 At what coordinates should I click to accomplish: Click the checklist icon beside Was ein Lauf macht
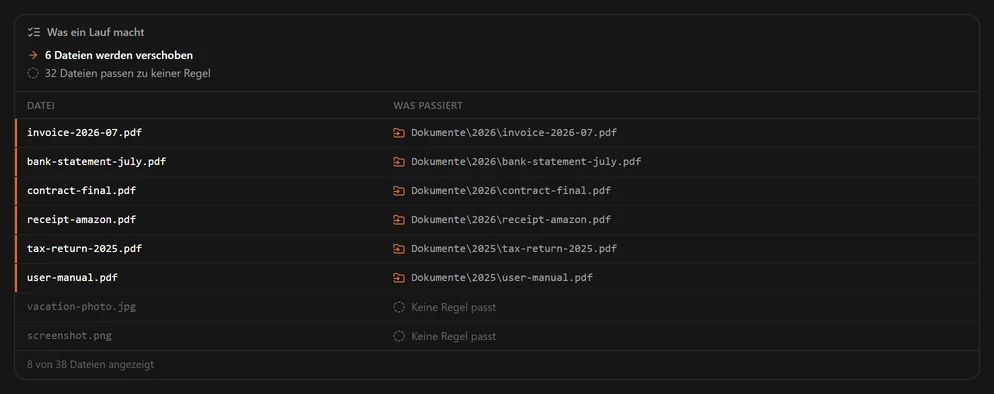click(x=34, y=32)
